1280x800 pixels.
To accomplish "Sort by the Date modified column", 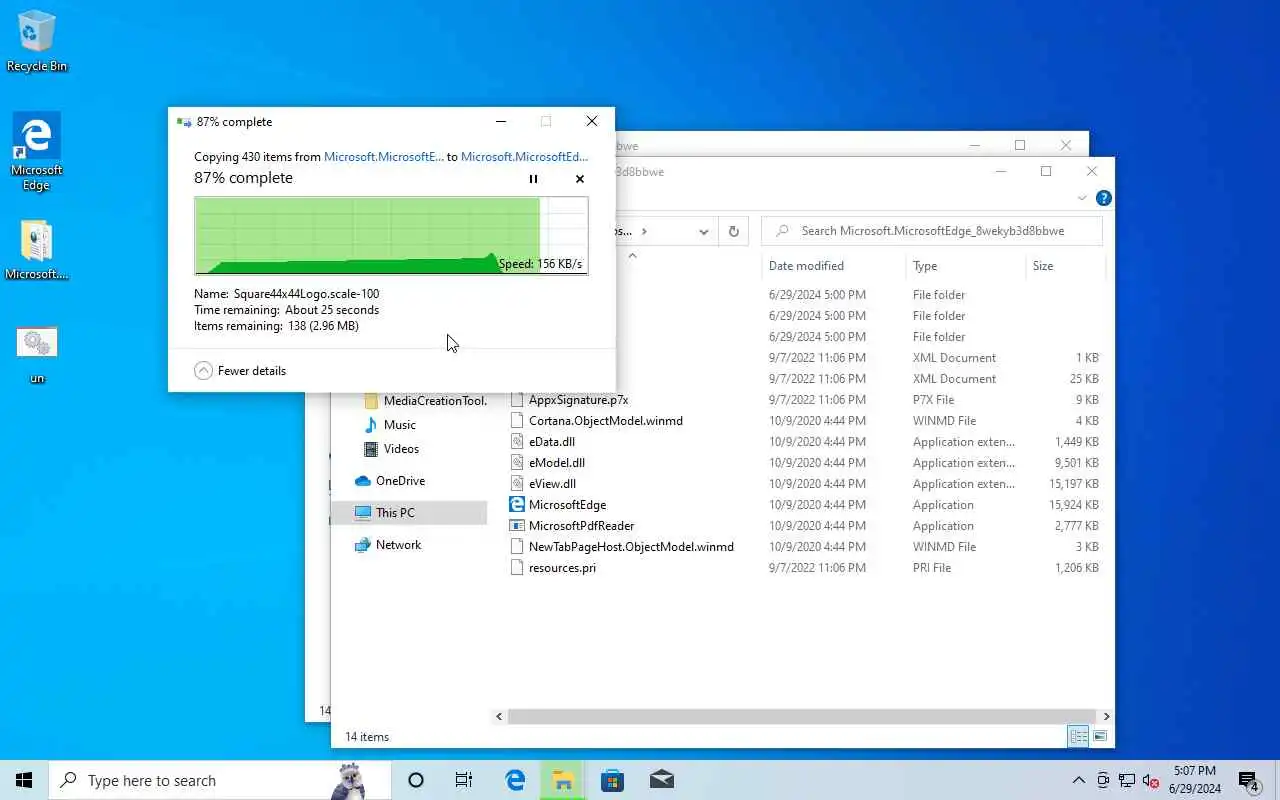I will click(833, 266).
